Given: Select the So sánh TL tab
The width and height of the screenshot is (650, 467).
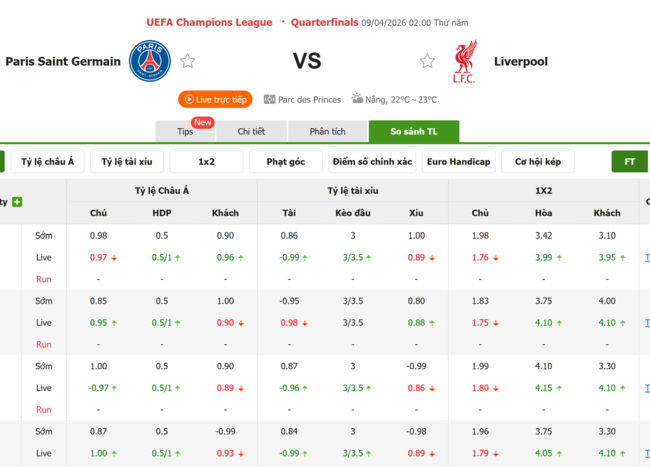Looking at the screenshot, I should (x=413, y=131).
